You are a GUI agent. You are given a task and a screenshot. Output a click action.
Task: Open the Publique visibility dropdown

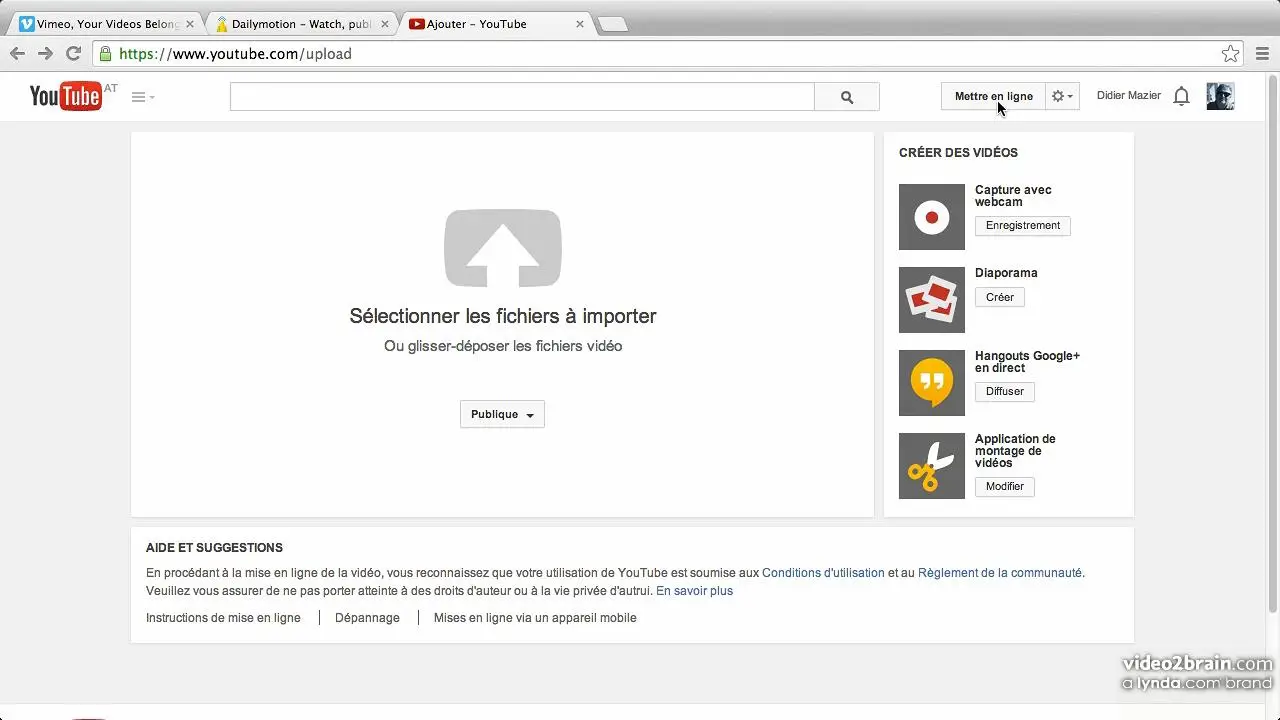point(502,414)
